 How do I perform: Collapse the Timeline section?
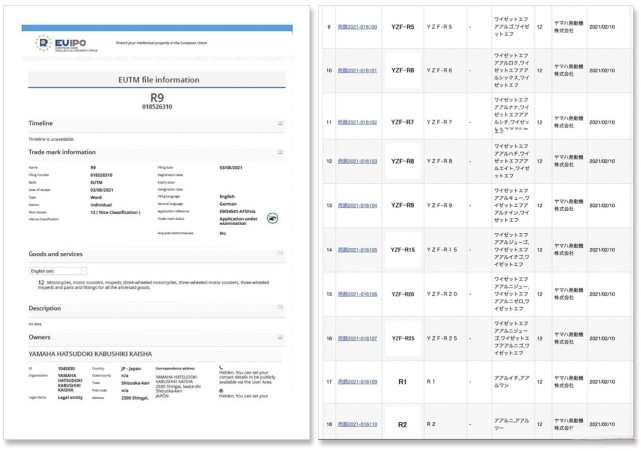pyautogui.click(x=280, y=124)
